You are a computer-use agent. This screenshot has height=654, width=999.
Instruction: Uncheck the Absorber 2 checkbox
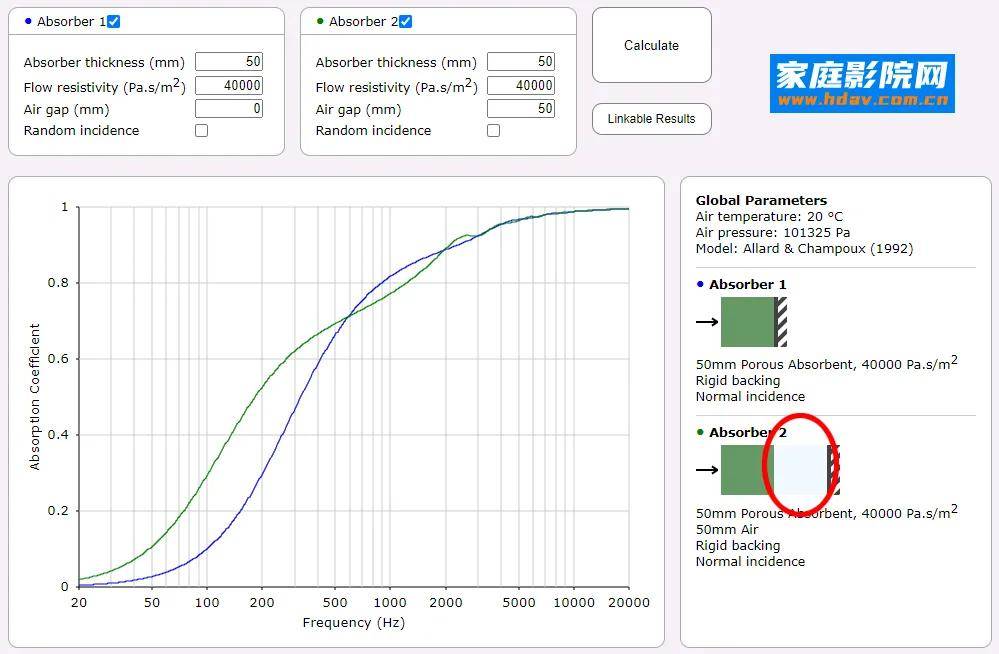click(405, 22)
